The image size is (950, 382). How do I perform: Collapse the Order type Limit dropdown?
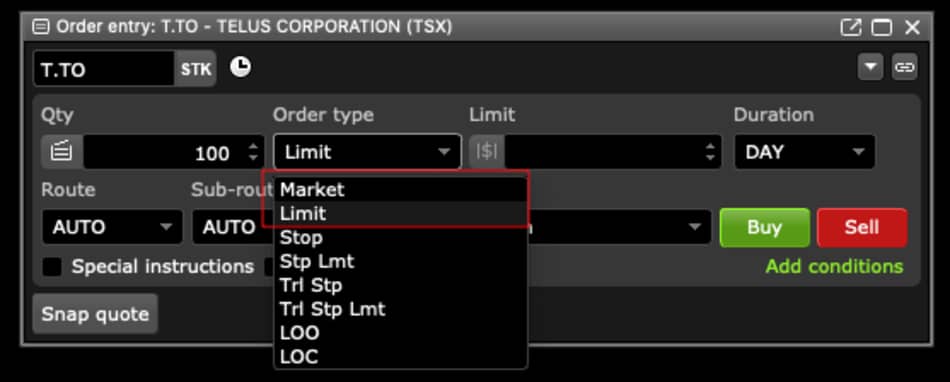367,152
